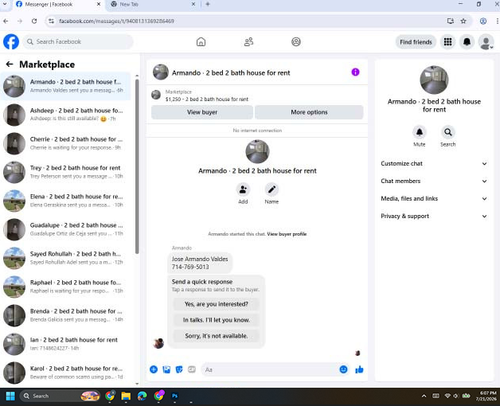Image resolution: width=500 pixels, height=406 pixels.
Task: Click the browser address bar URL
Action: (117, 21)
